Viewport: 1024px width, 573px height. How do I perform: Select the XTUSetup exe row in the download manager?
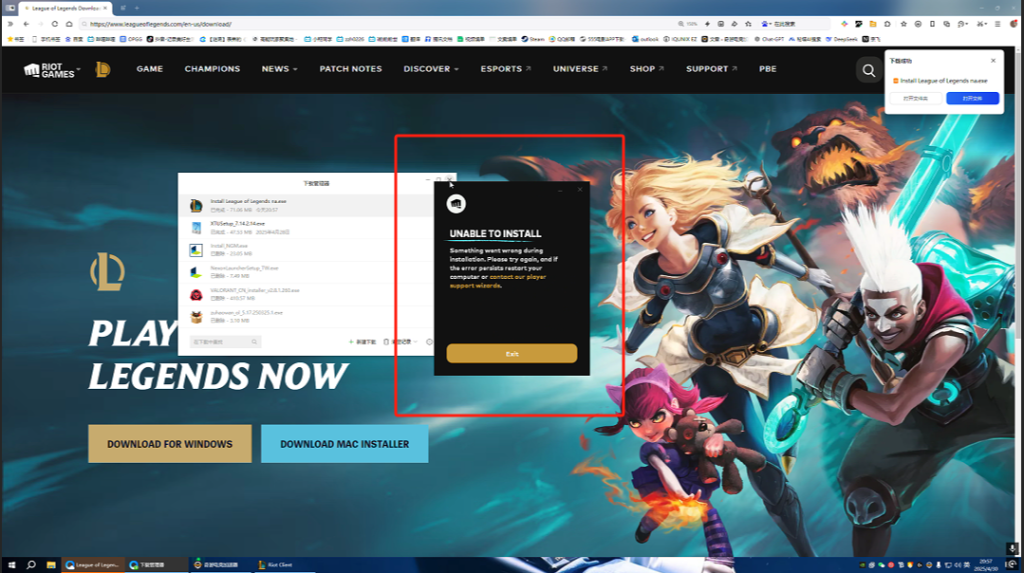pyautogui.click(x=307, y=227)
